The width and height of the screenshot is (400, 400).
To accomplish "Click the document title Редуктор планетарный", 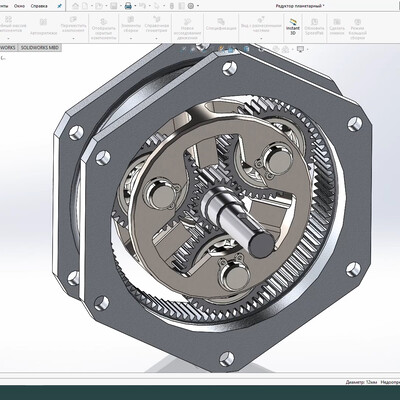I will [x=300, y=6].
